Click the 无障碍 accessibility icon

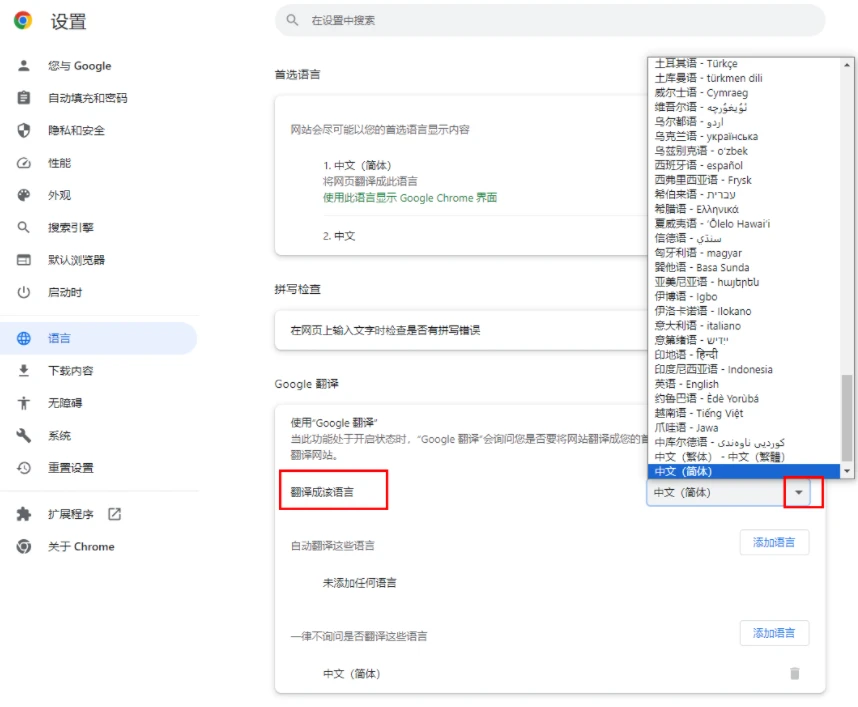tap(24, 403)
